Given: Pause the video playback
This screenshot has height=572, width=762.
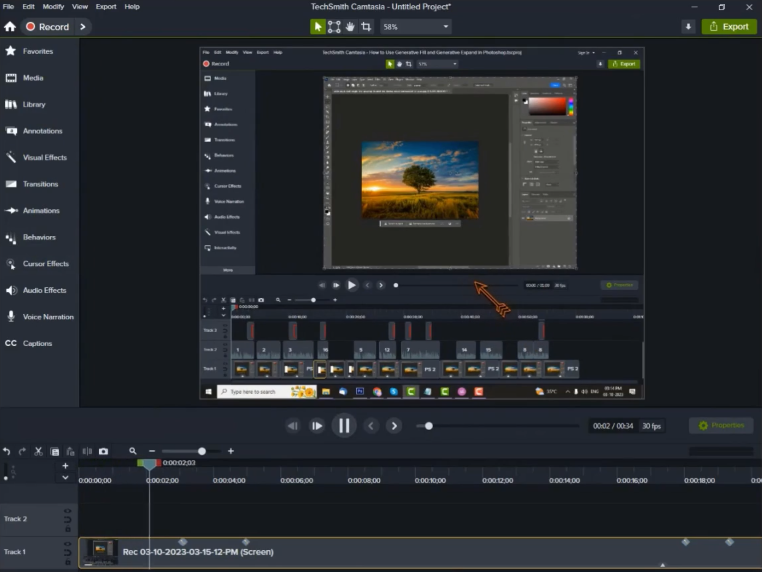Looking at the screenshot, I should 343,426.
